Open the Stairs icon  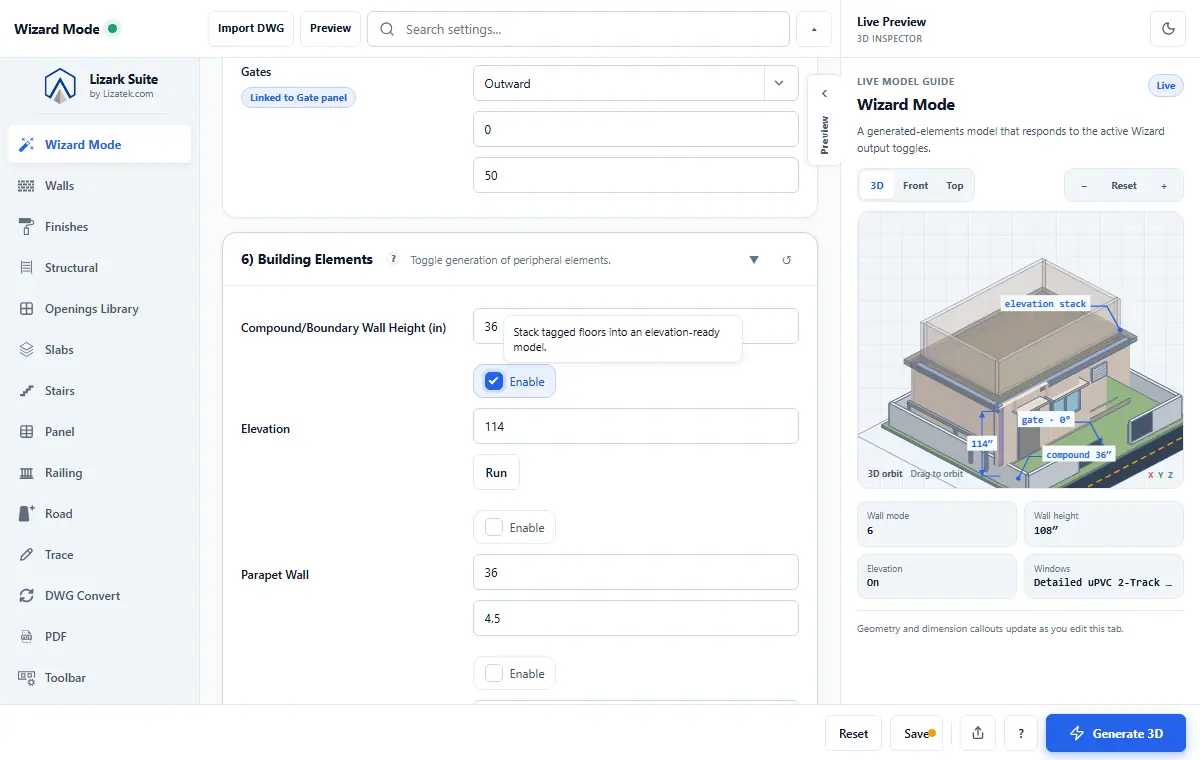coord(27,391)
